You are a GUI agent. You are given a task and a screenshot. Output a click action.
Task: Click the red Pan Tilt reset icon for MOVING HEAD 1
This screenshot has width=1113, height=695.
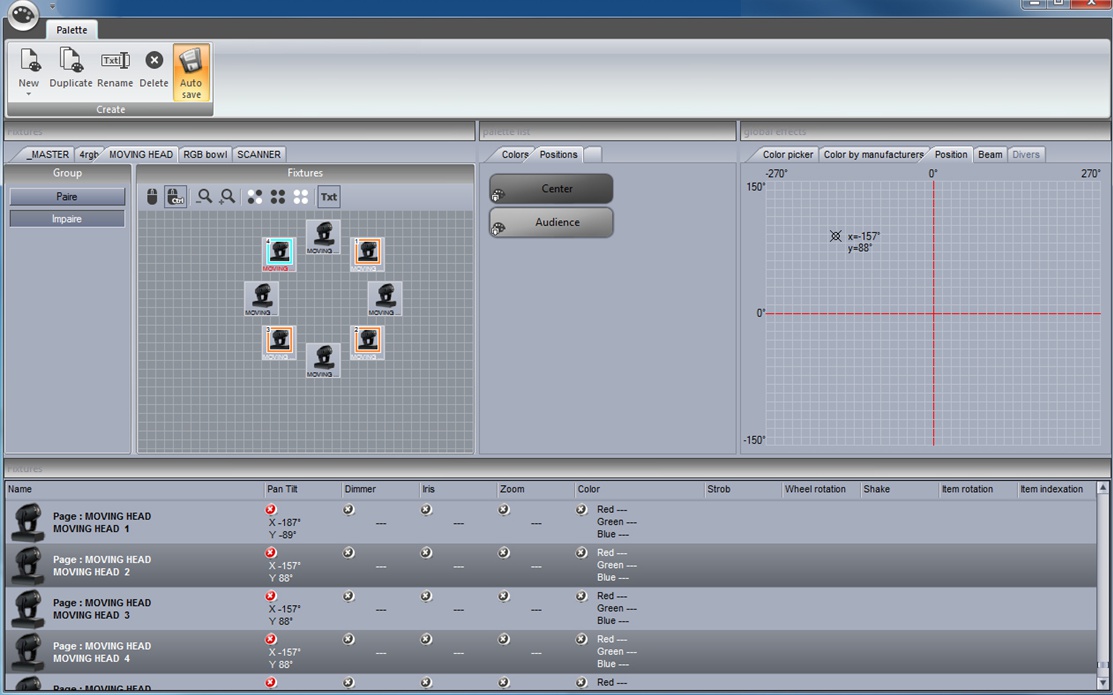point(271,510)
